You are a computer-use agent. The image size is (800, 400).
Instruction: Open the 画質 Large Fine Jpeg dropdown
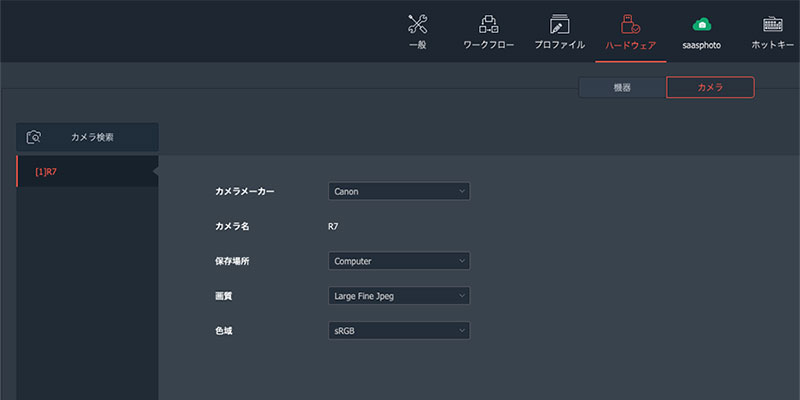point(399,296)
